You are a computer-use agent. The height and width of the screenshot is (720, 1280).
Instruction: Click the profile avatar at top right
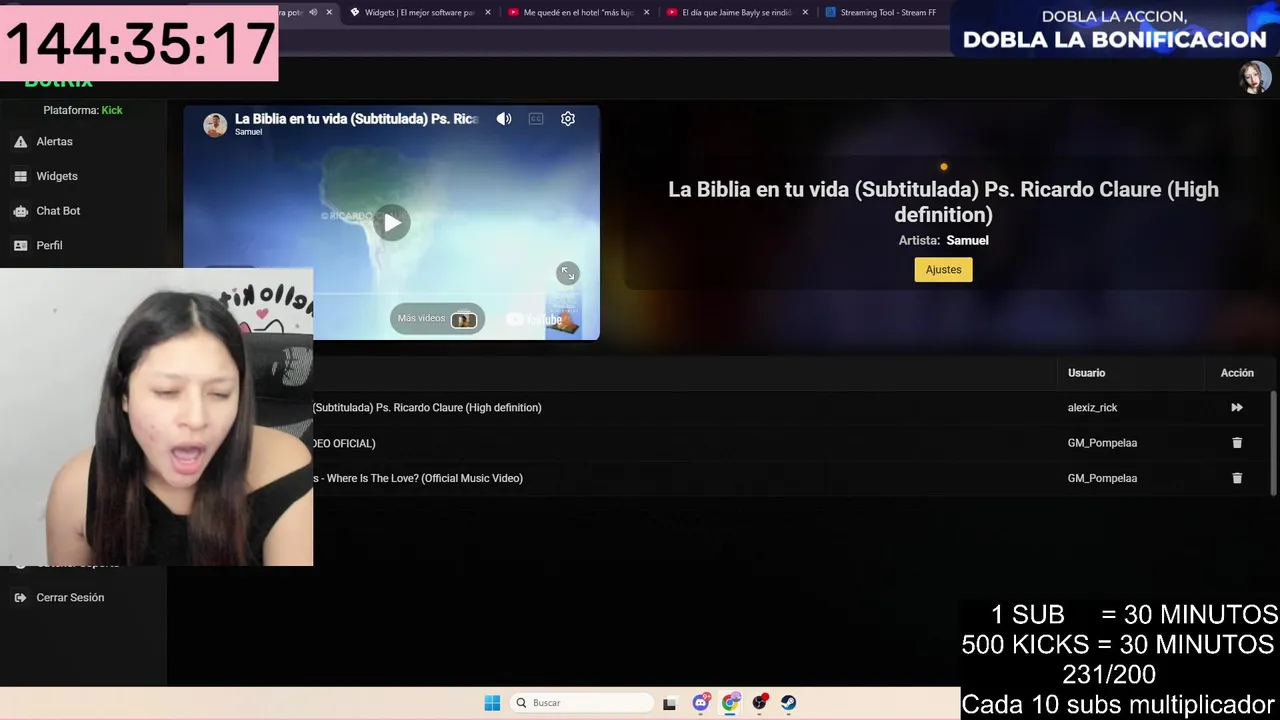click(1254, 77)
